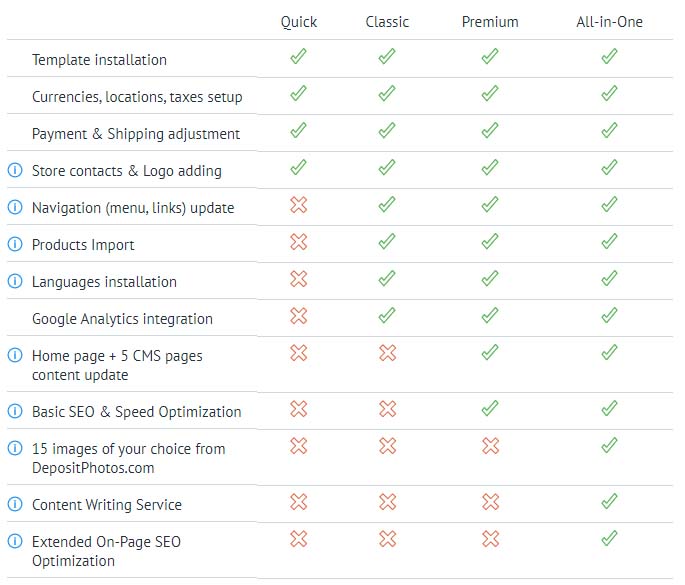
Task: Click info icon beside Store contacts & Logo adding
Action: pyautogui.click(x=15, y=170)
